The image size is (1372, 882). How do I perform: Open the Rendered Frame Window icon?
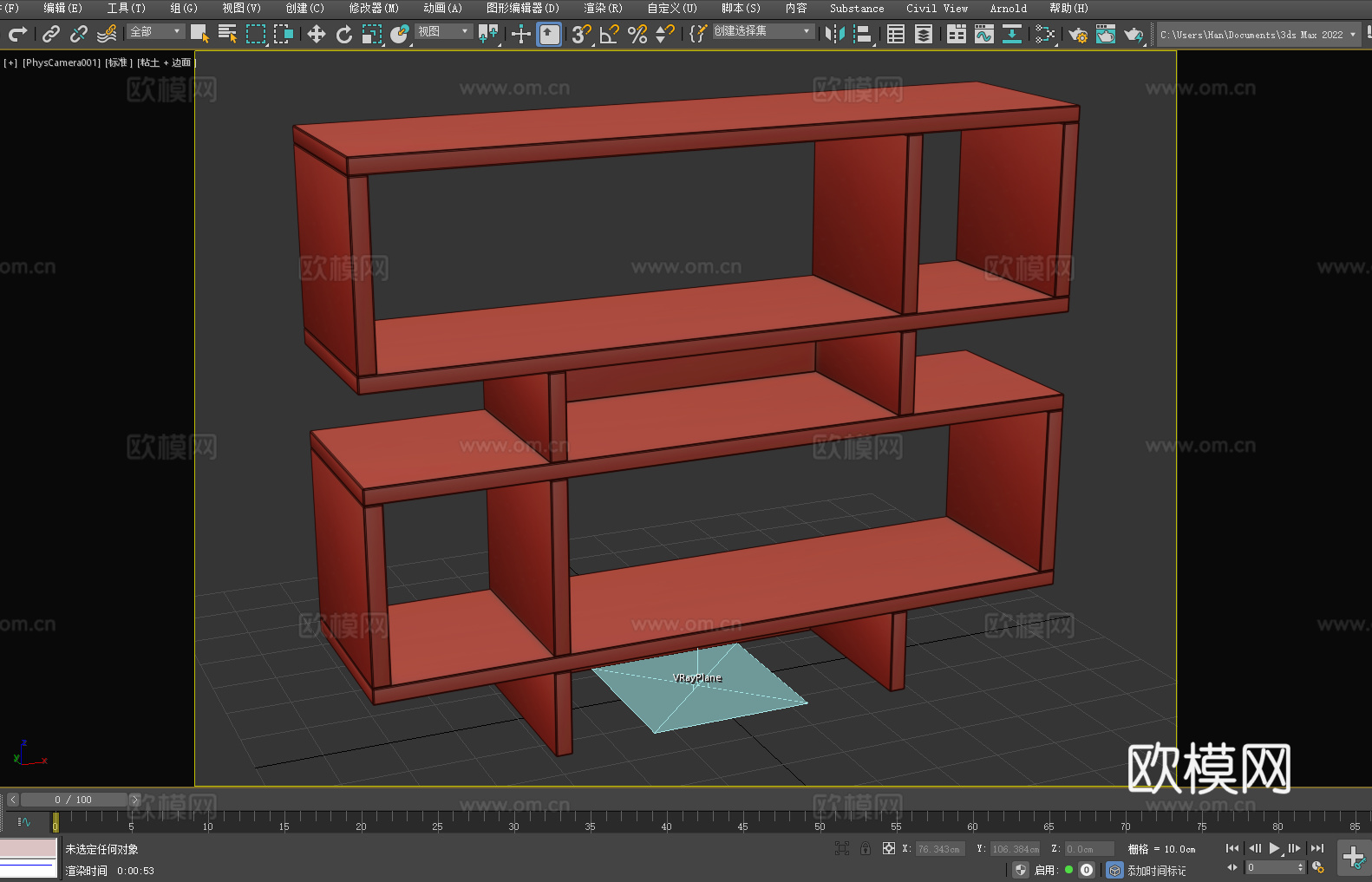click(1106, 34)
